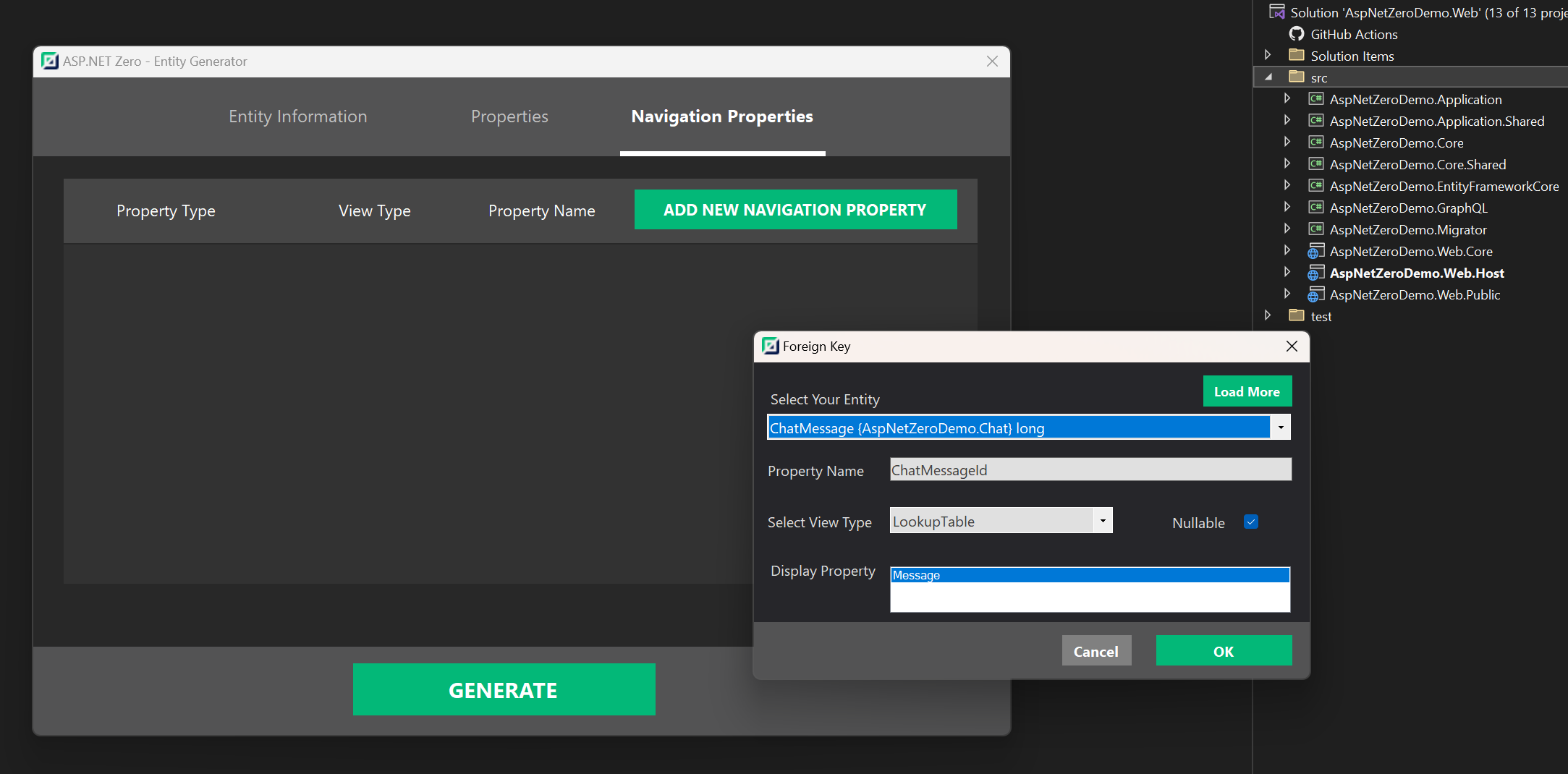
Task: Click the AspNetZeroDemo.Core project icon
Action: point(1316,143)
